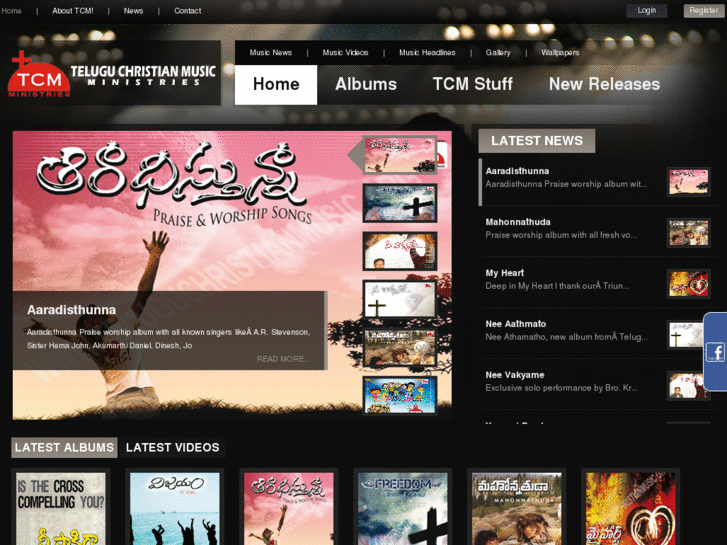
Task: Click the Aaradisthunna slider caption title
Action: [x=71, y=310]
